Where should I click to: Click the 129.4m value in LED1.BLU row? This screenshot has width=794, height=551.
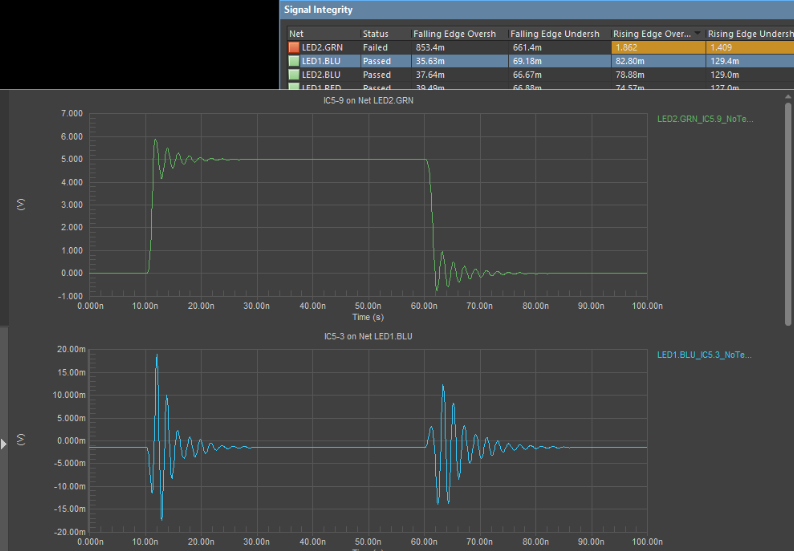(x=725, y=61)
